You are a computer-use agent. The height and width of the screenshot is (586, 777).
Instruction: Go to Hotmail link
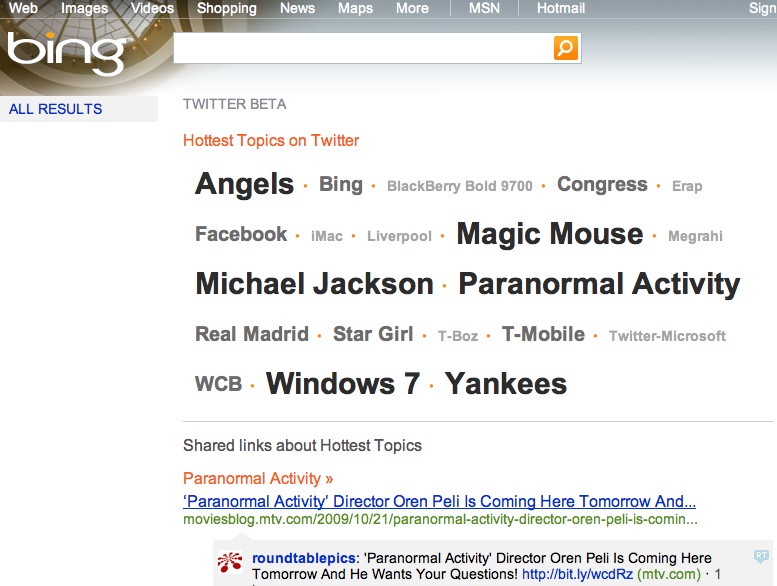[x=561, y=8]
